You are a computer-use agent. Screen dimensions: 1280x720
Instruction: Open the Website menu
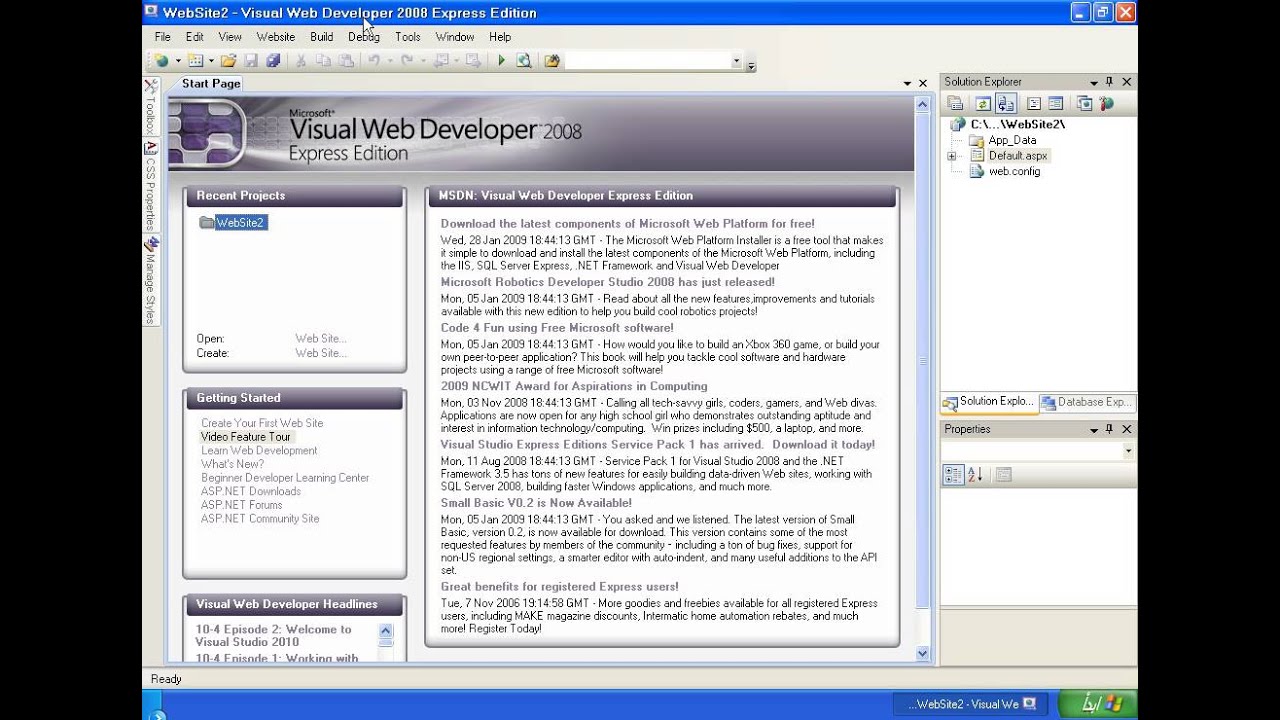coord(275,37)
